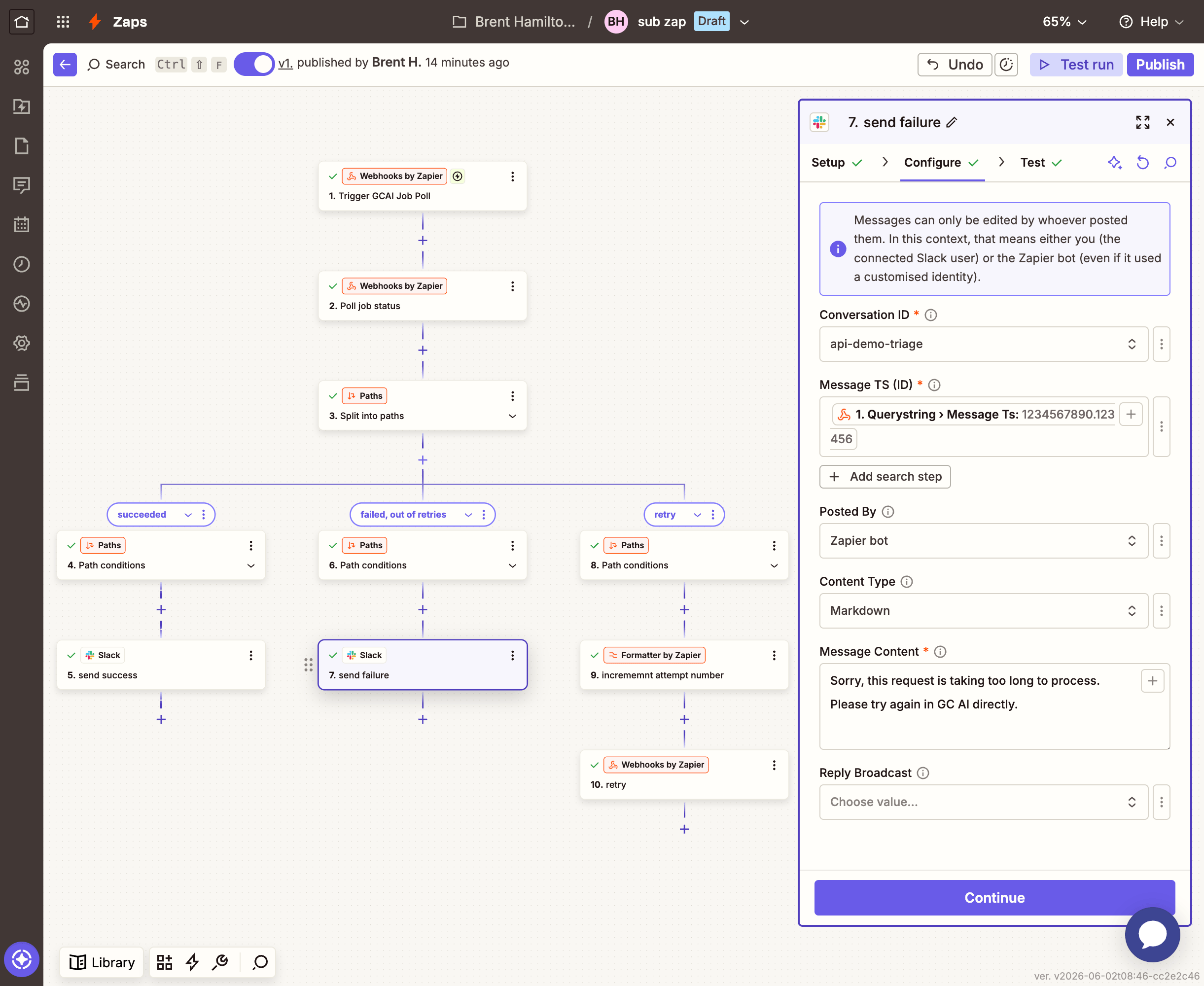The height and width of the screenshot is (986, 1204).
Task: Click the AI sparkle icon in panel
Action: pyautogui.click(x=1114, y=162)
